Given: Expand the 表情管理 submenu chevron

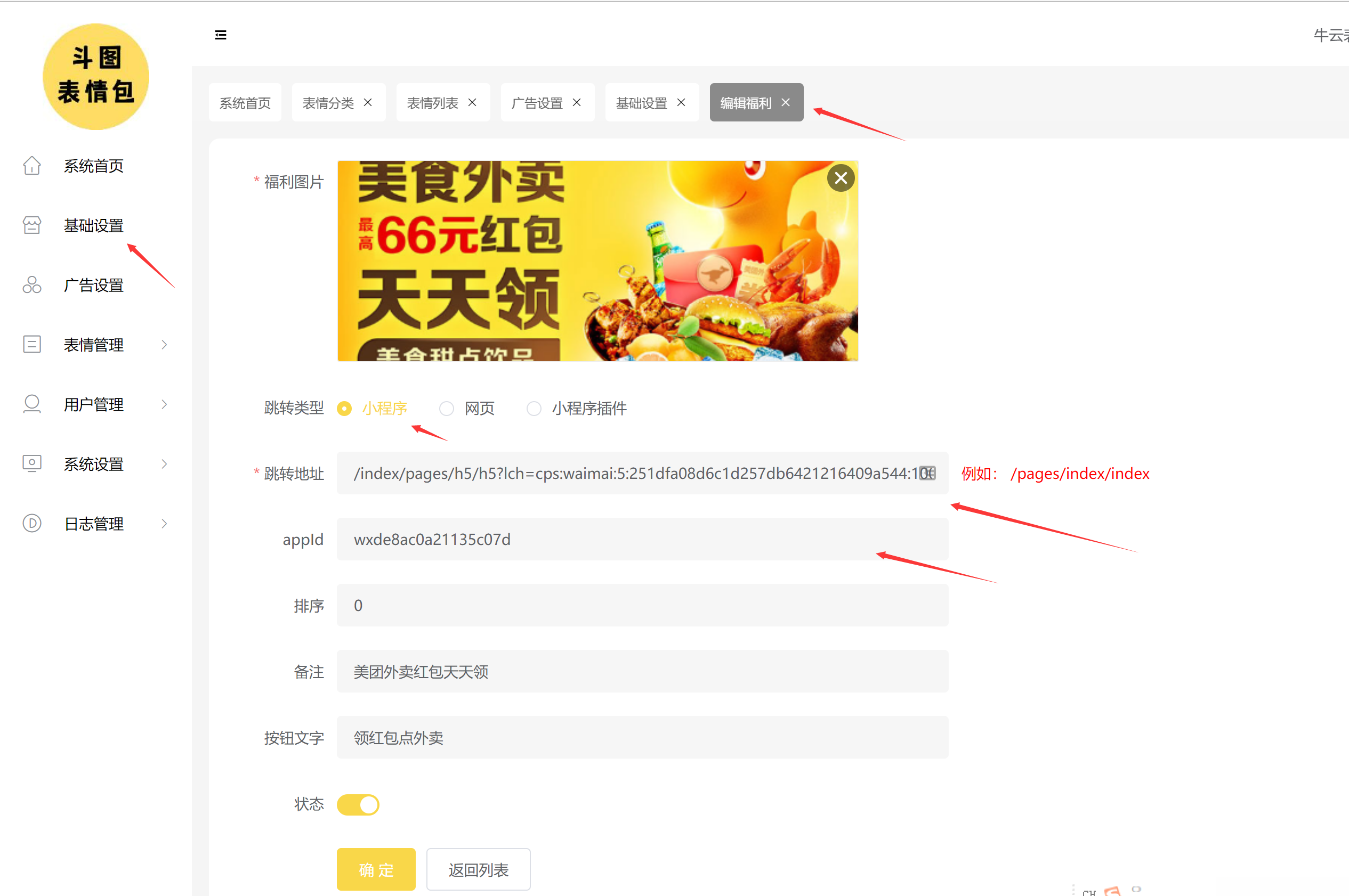Looking at the screenshot, I should 165,345.
